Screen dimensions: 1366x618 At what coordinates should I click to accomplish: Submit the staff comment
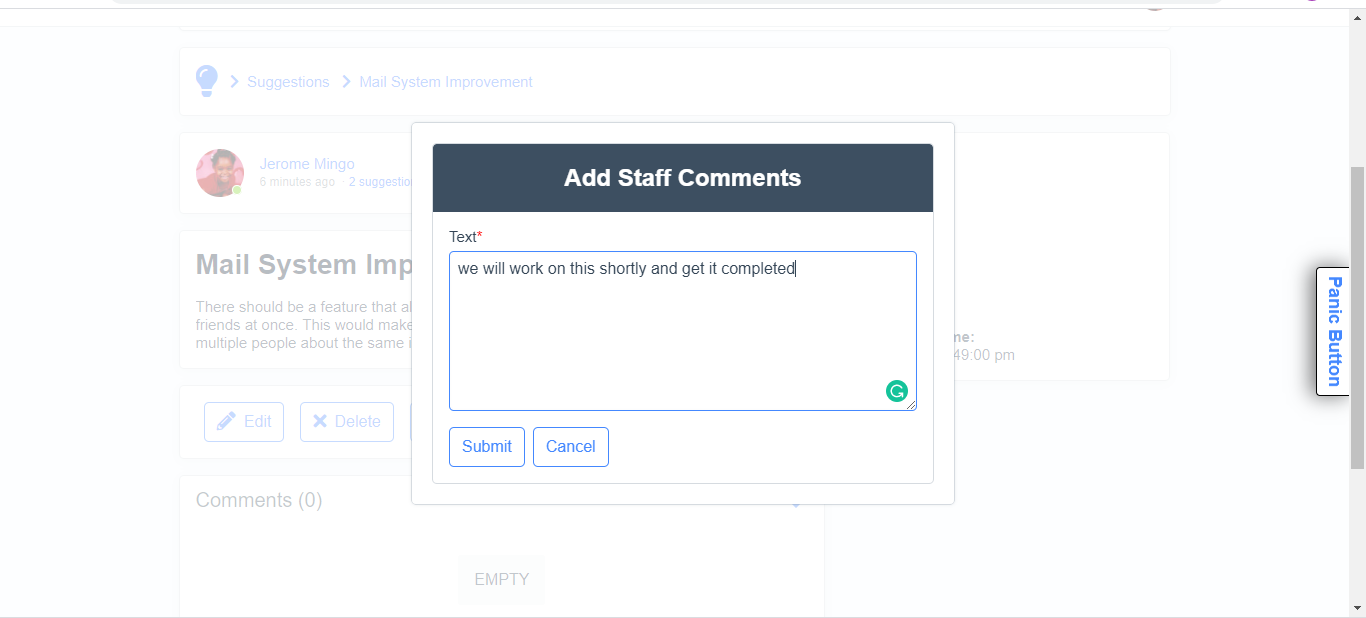coord(487,447)
